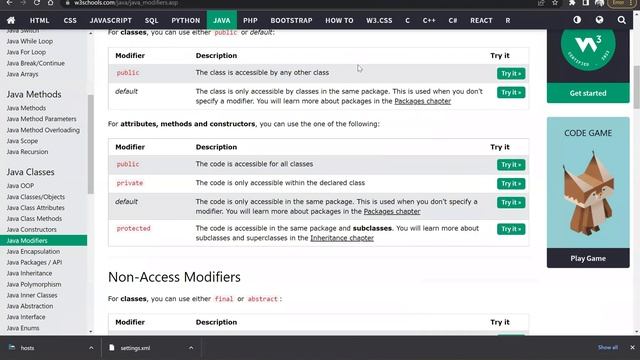Open Java OOP sidebar link
Image resolution: width=640 pixels, height=360 pixels.
tap(20, 186)
